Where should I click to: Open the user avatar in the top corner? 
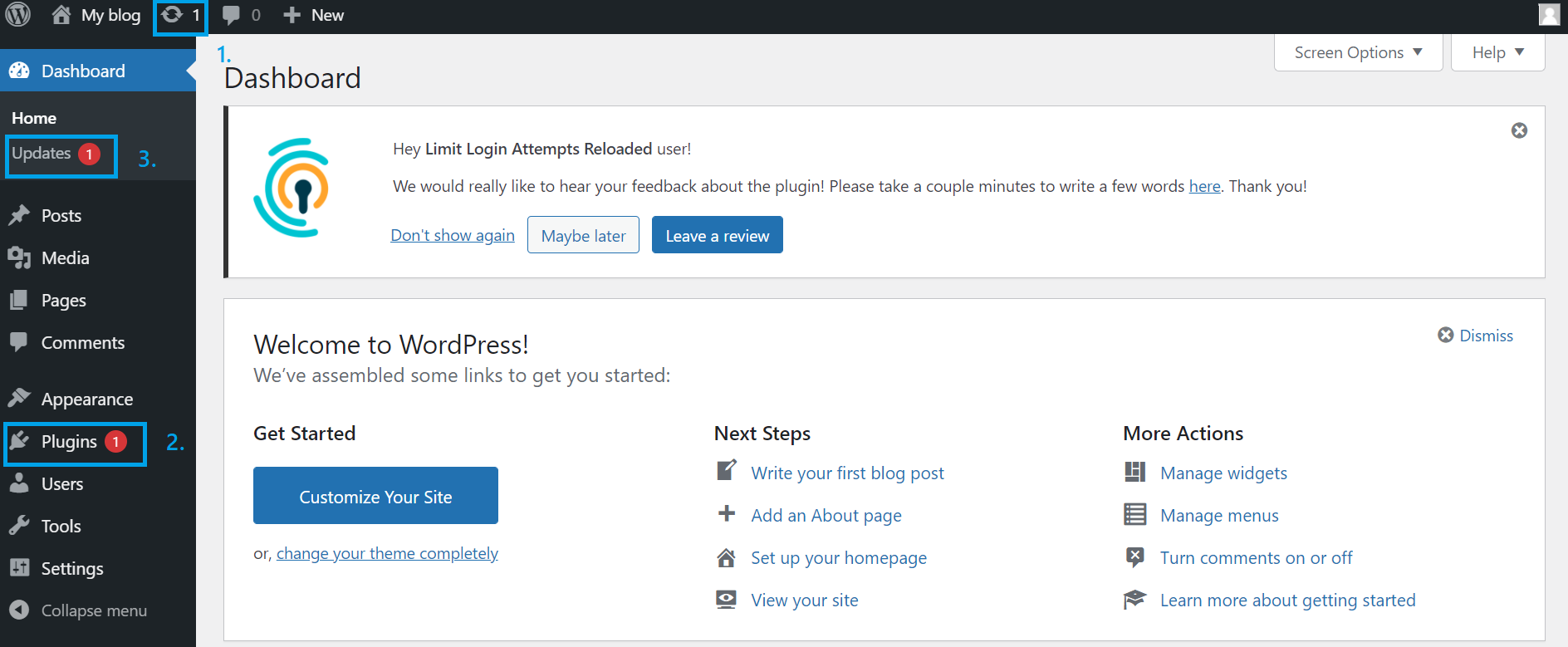point(1549,15)
